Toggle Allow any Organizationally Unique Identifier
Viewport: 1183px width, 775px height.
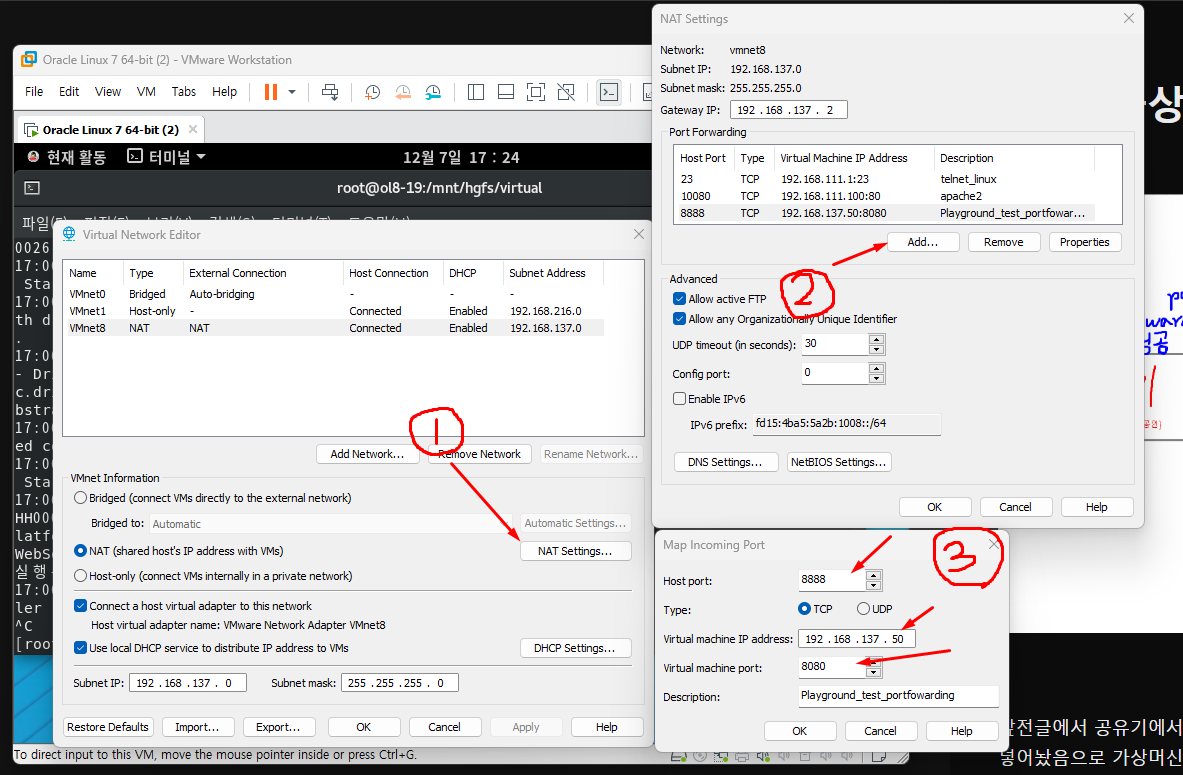click(679, 319)
